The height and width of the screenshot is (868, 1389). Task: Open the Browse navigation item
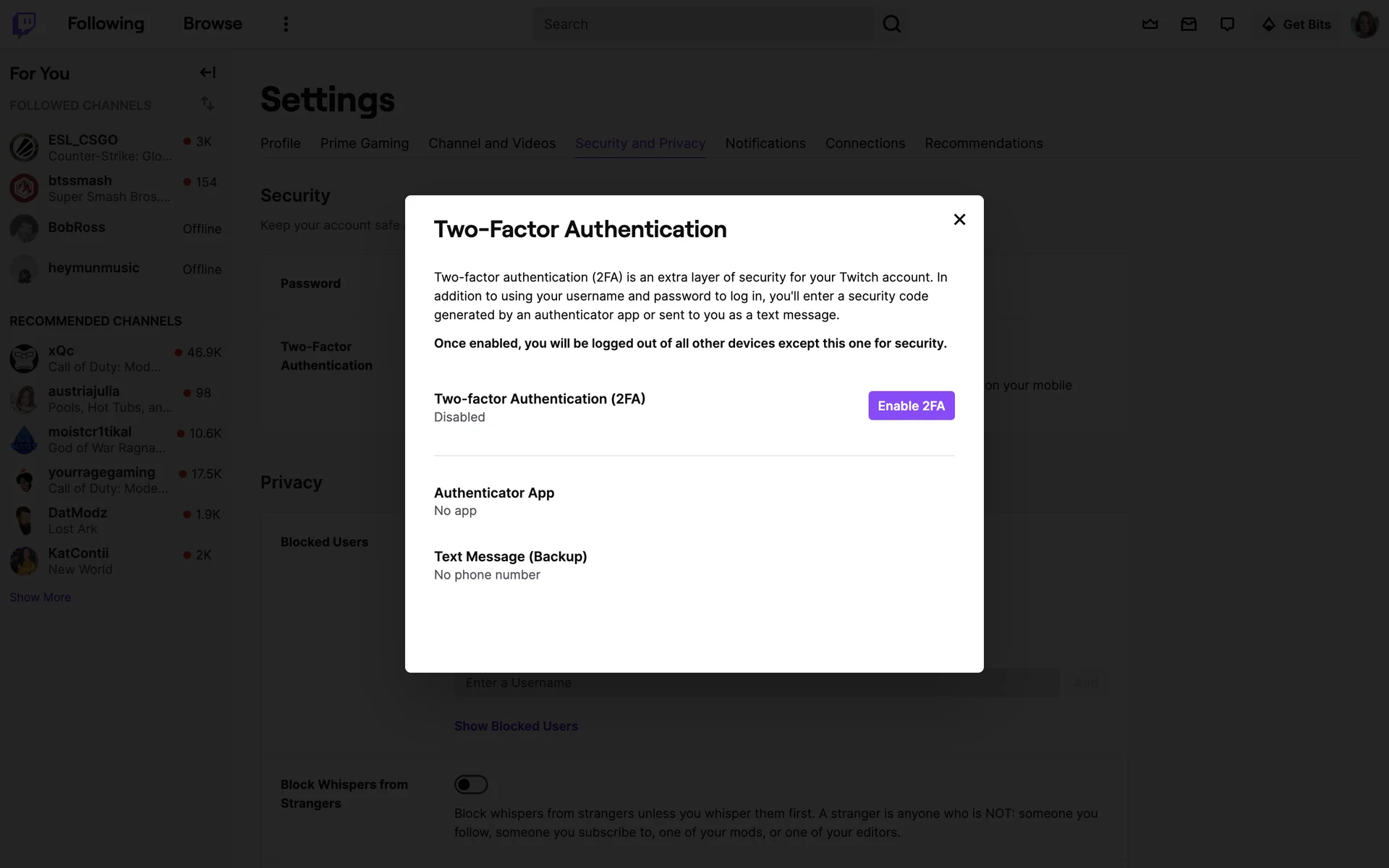pyautogui.click(x=212, y=24)
